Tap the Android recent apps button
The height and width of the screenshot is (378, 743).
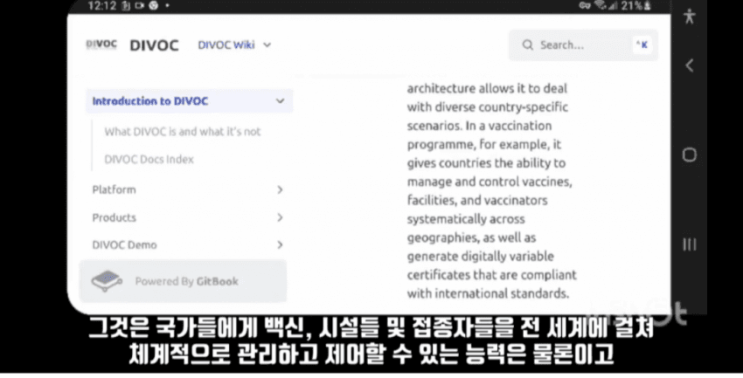coord(689,244)
